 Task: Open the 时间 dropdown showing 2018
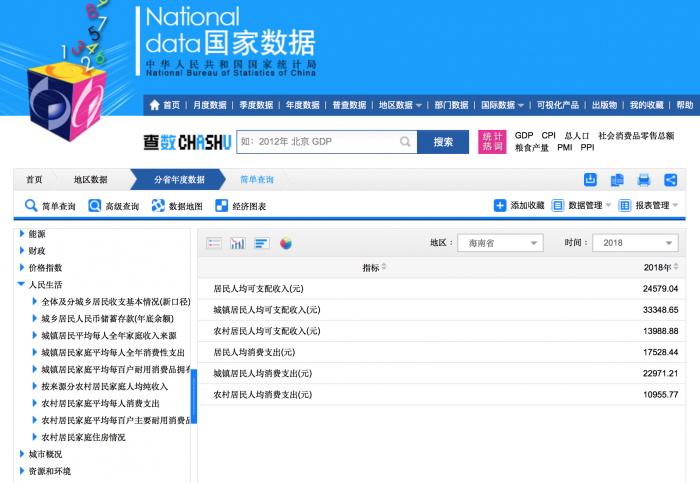(x=634, y=243)
